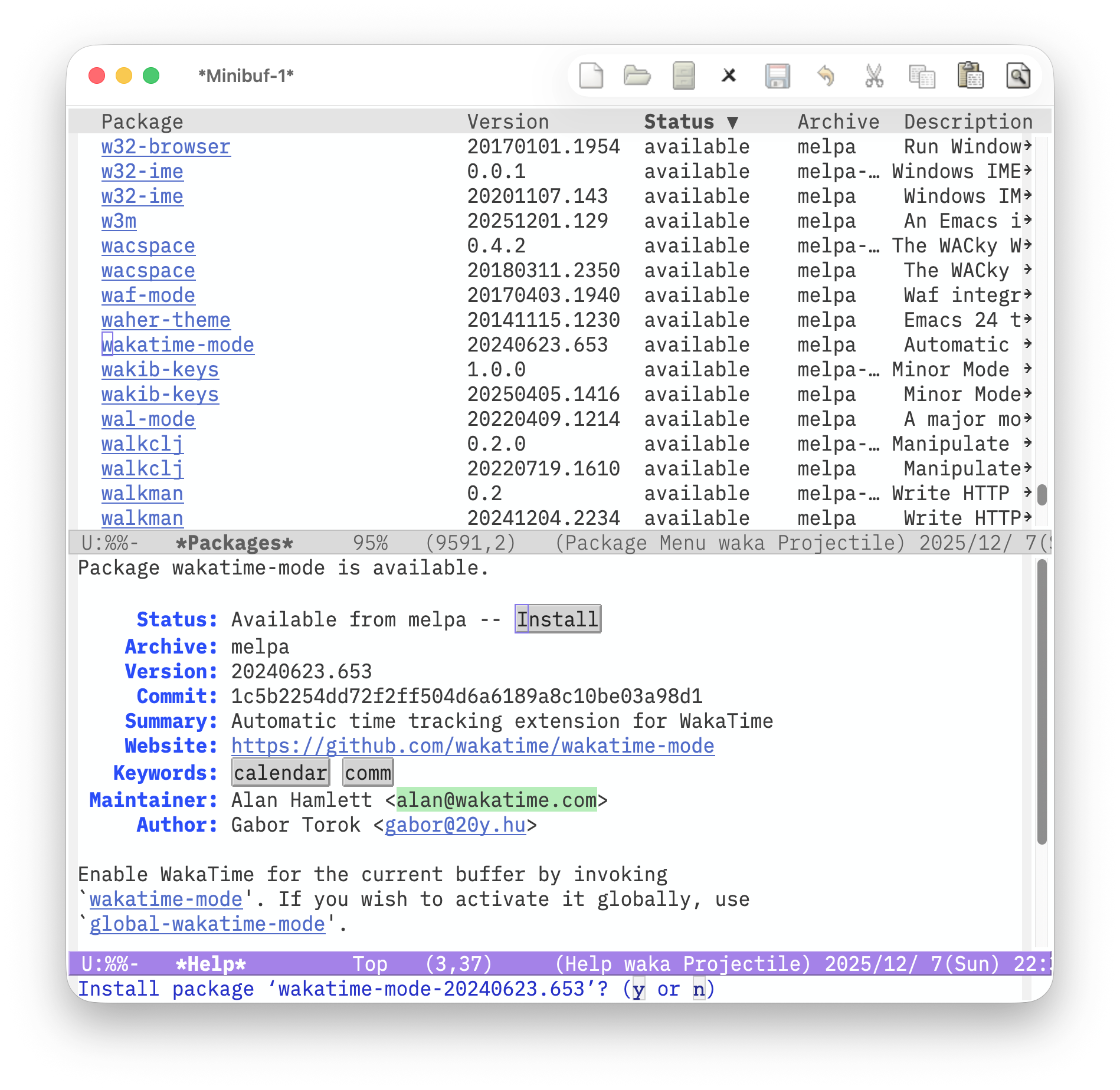Viewport: 1120px width, 1090px height.
Task: Open wakib-keys version 1.0.0 link
Action: pos(160,369)
